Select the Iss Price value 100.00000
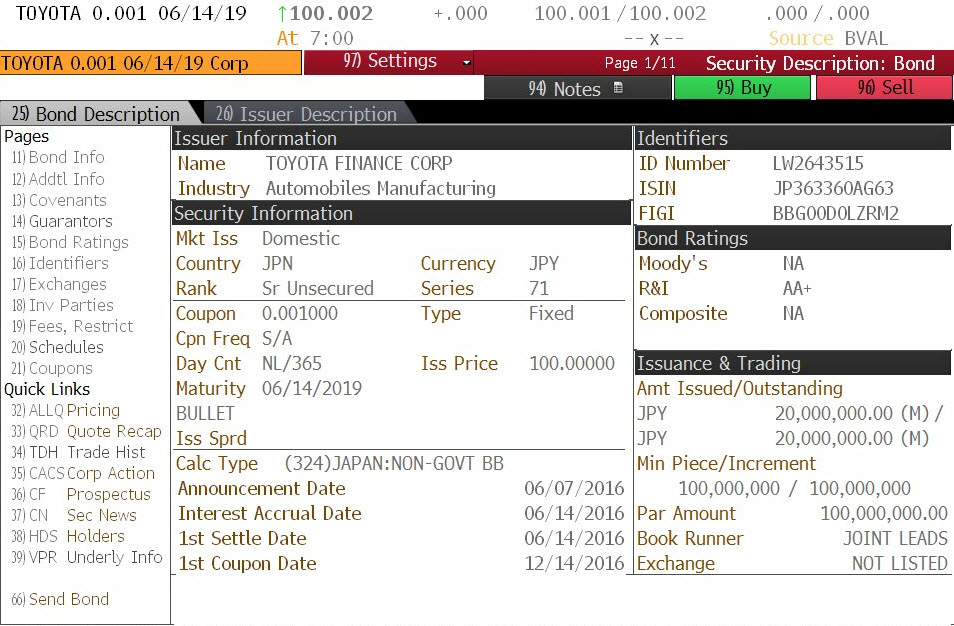The image size is (954, 626). coord(572,363)
